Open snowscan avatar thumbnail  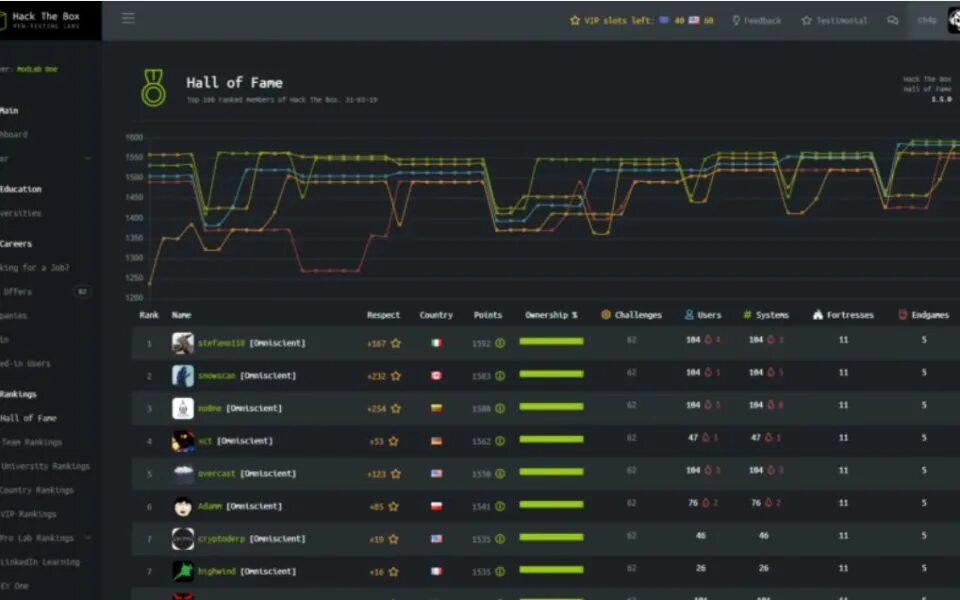tap(182, 376)
